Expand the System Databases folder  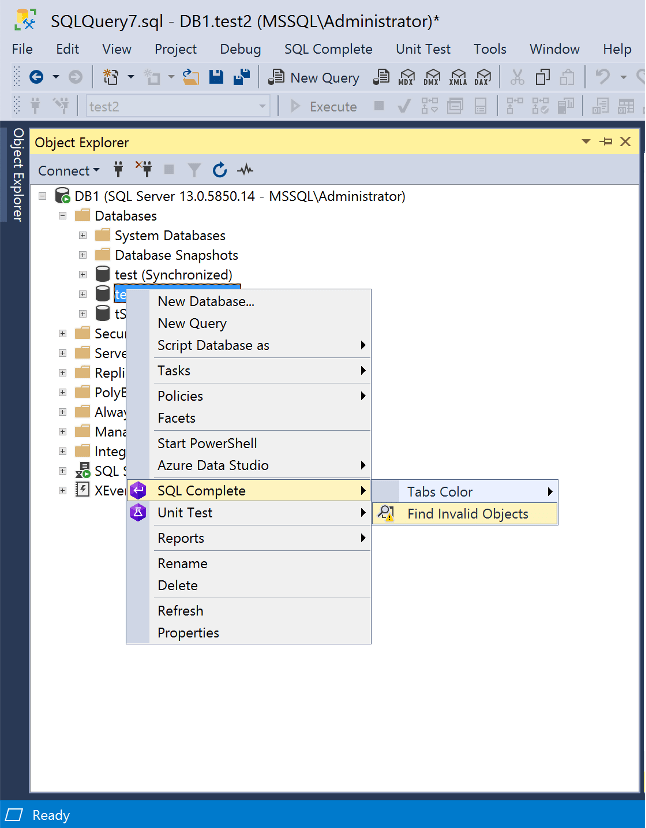(x=83, y=236)
